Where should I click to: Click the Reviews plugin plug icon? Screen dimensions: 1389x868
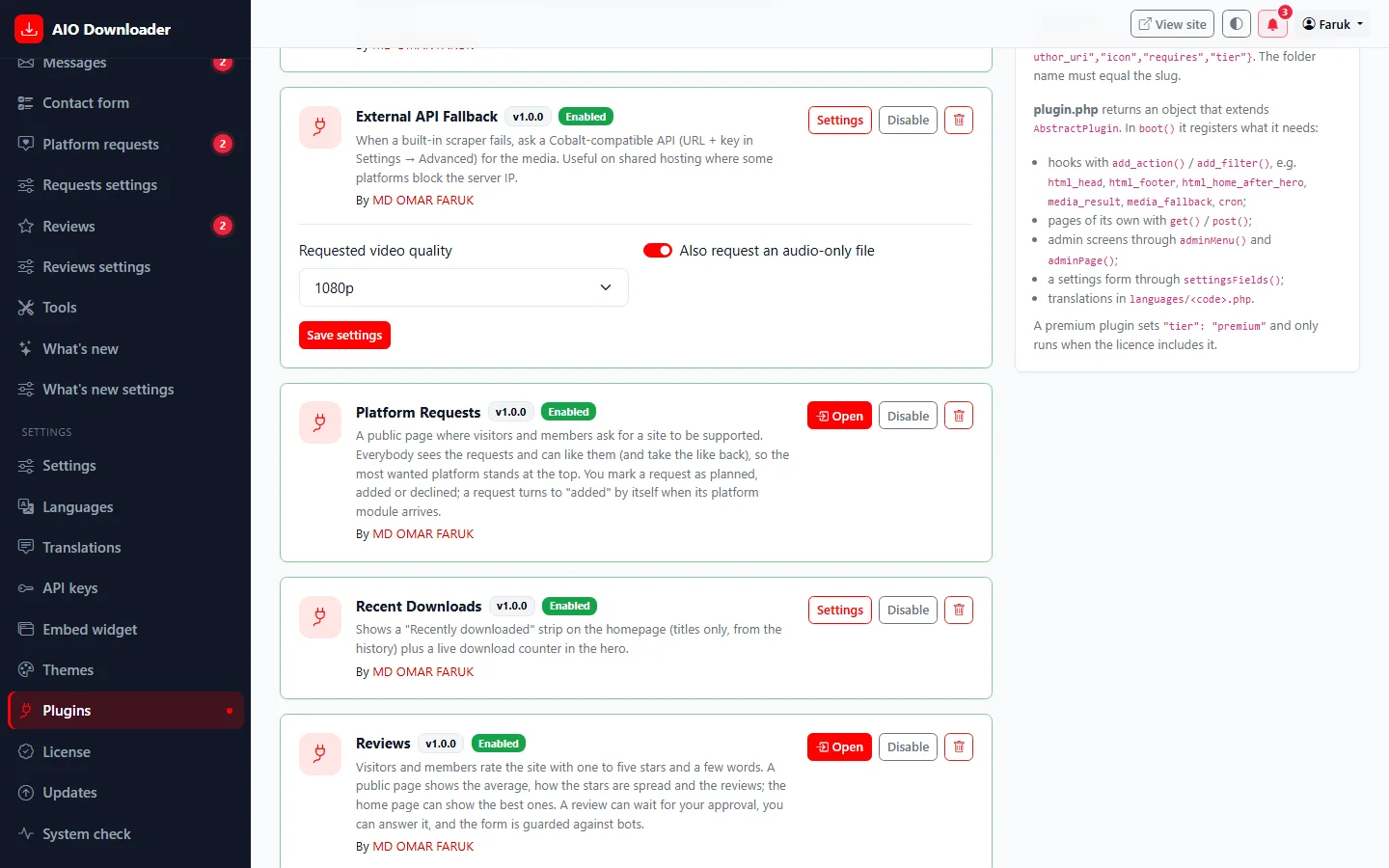(x=320, y=754)
